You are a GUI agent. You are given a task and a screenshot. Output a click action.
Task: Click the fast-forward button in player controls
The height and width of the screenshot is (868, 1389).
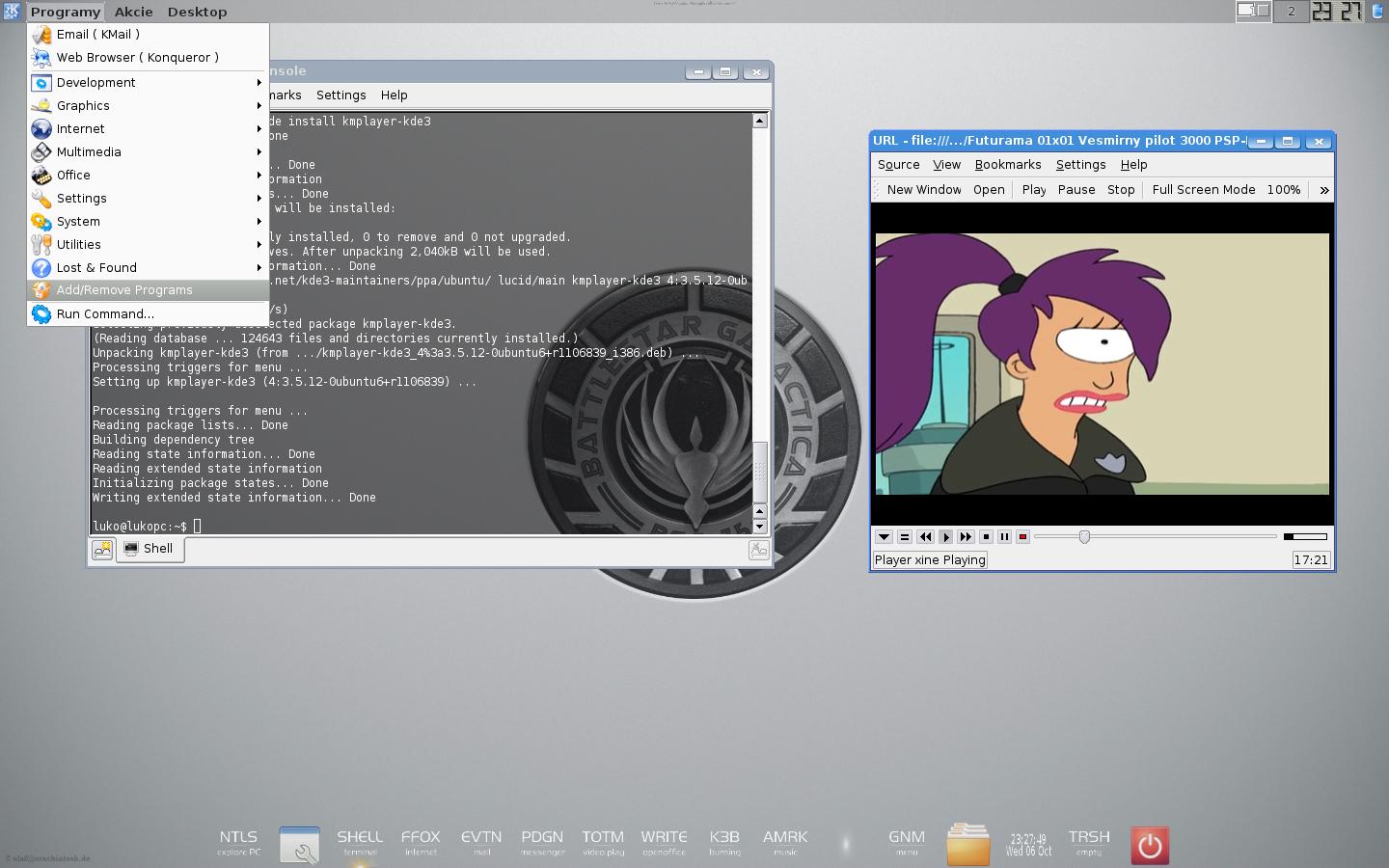pos(966,536)
